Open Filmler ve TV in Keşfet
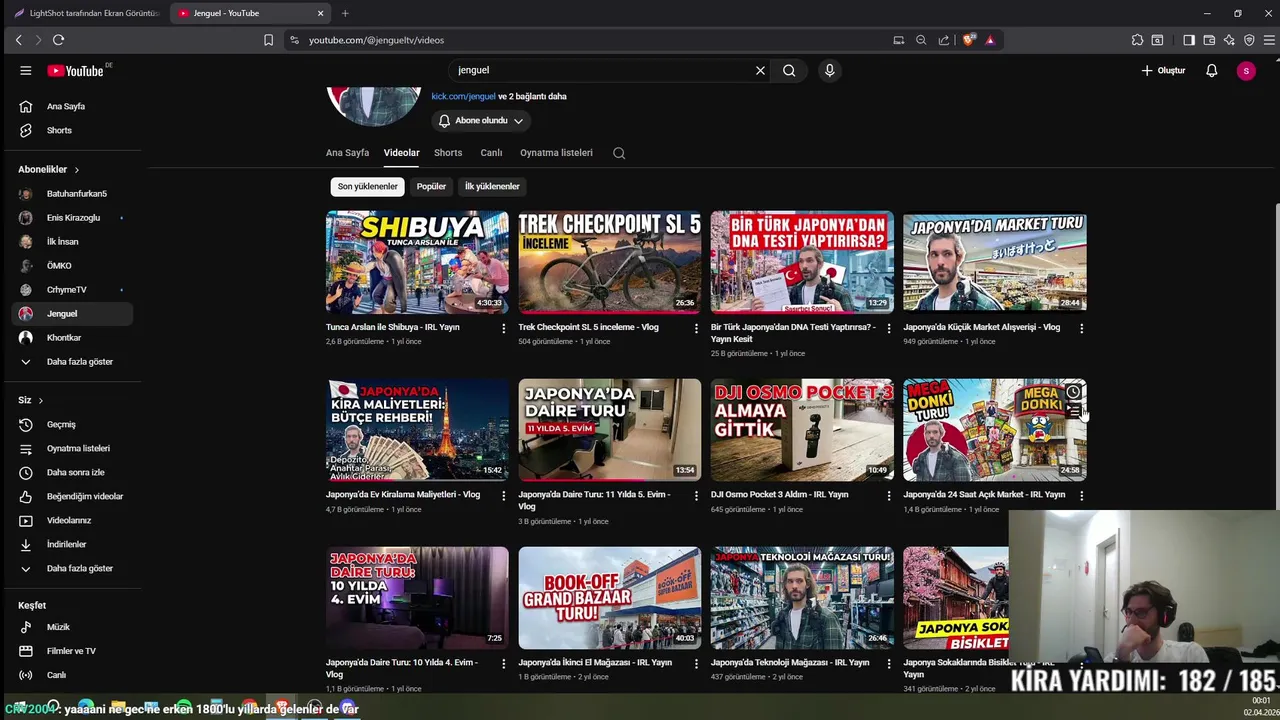This screenshot has width=1280, height=720. point(72,651)
